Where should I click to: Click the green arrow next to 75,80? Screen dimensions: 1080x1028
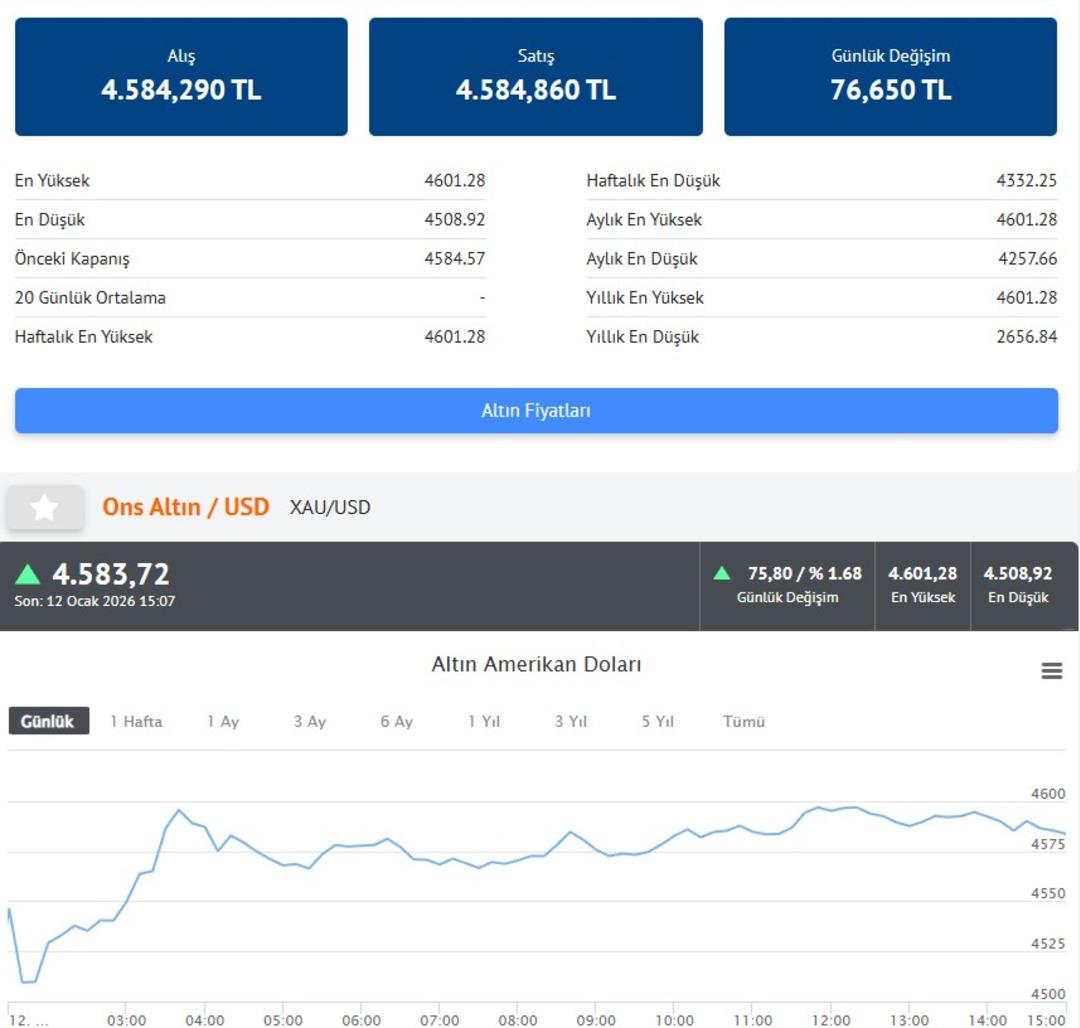click(x=721, y=574)
